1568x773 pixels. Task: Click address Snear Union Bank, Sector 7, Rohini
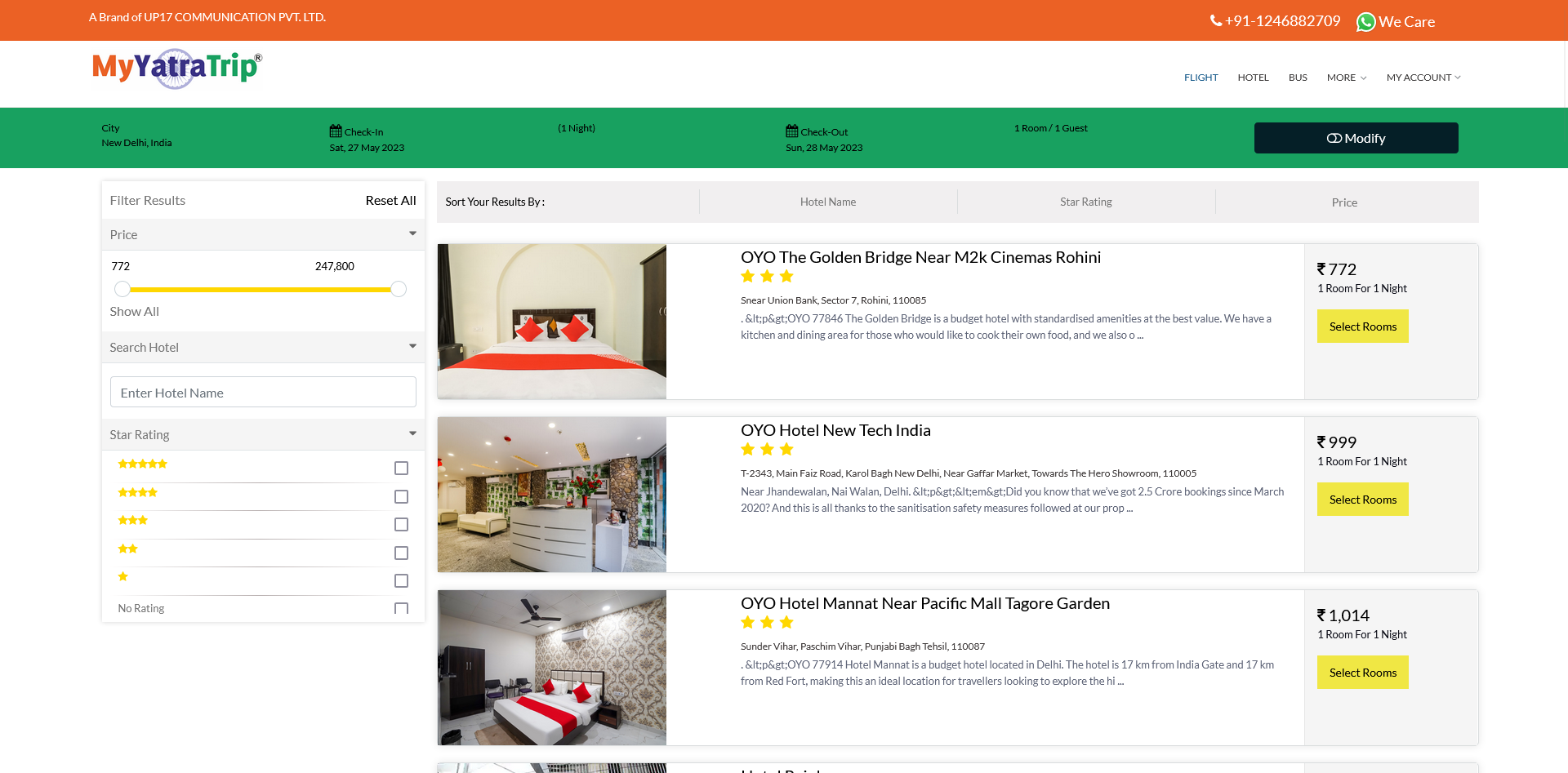(833, 300)
